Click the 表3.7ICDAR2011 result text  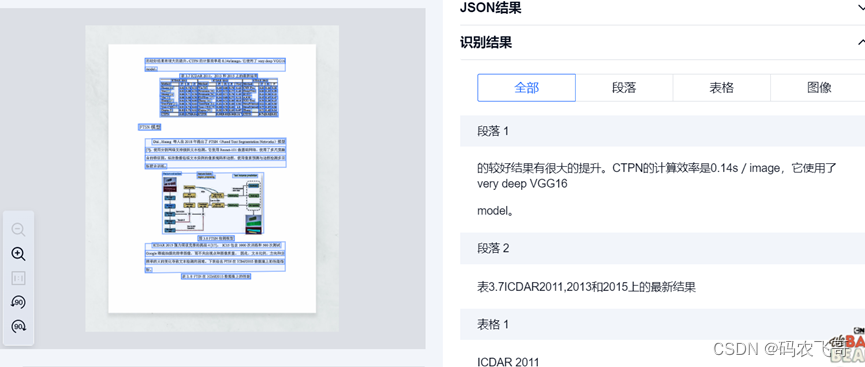pos(586,287)
